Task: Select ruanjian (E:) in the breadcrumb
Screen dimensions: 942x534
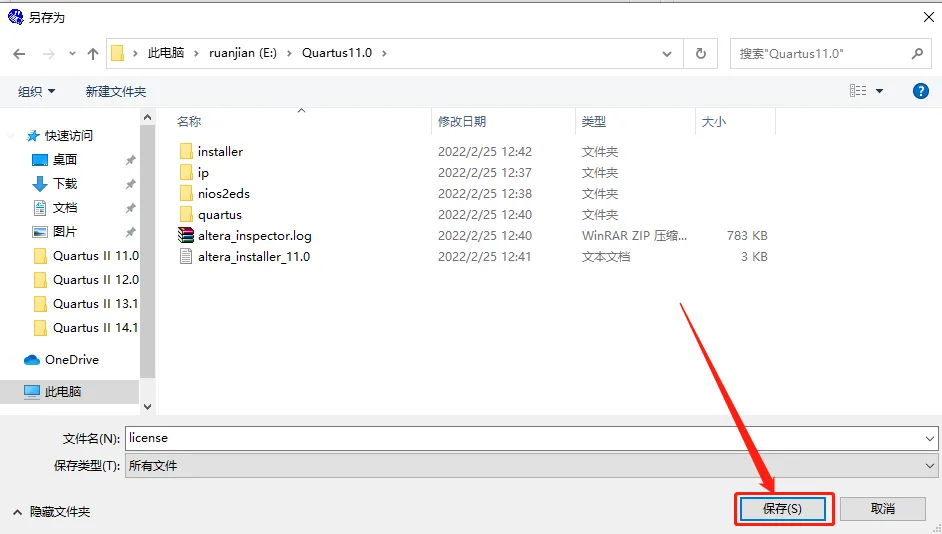Action: point(243,53)
